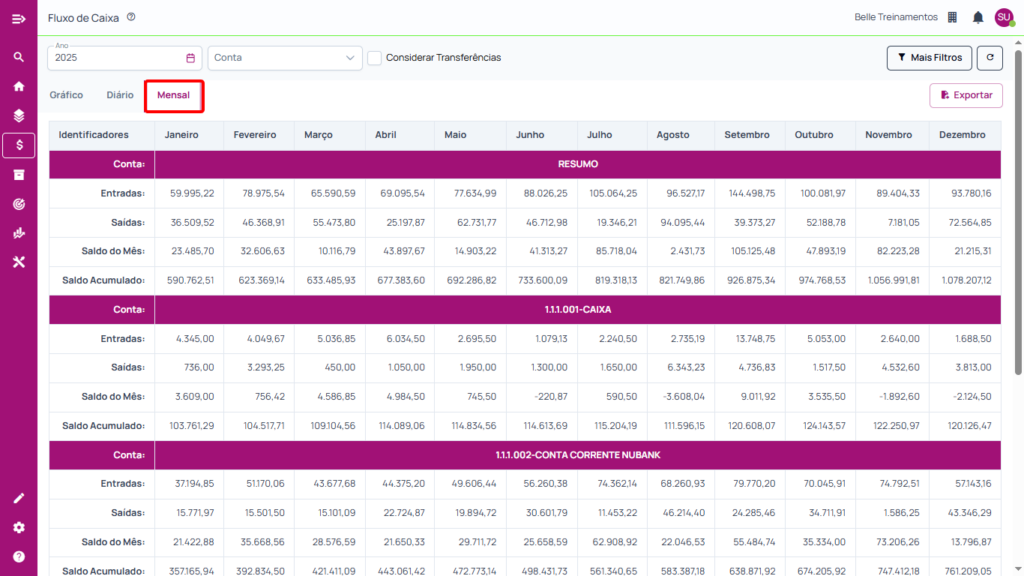
Task: Open search from the magnifier sidebar icon
Action: click(x=18, y=57)
